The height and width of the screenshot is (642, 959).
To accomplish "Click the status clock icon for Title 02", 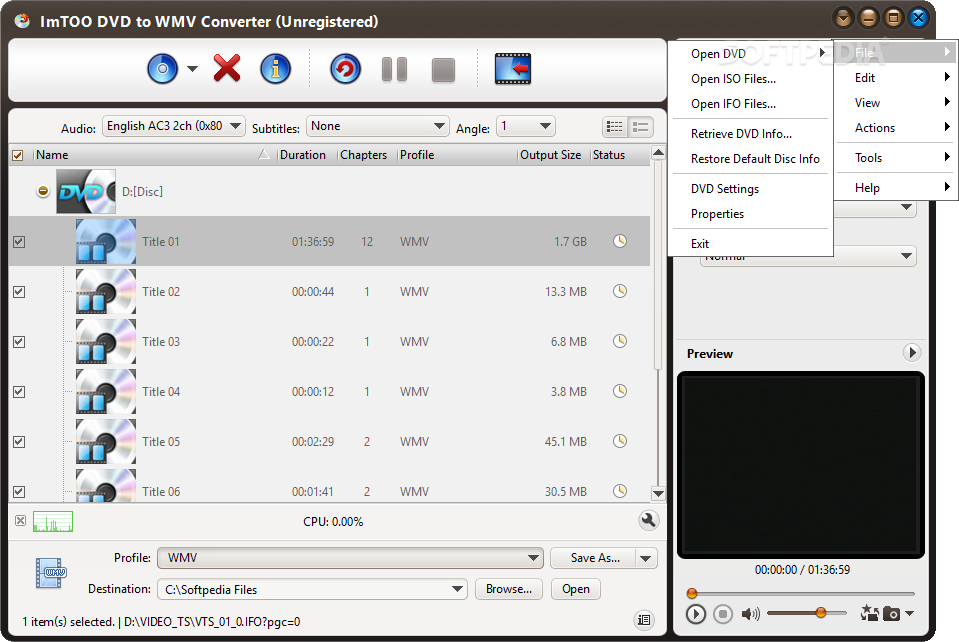I will (620, 291).
